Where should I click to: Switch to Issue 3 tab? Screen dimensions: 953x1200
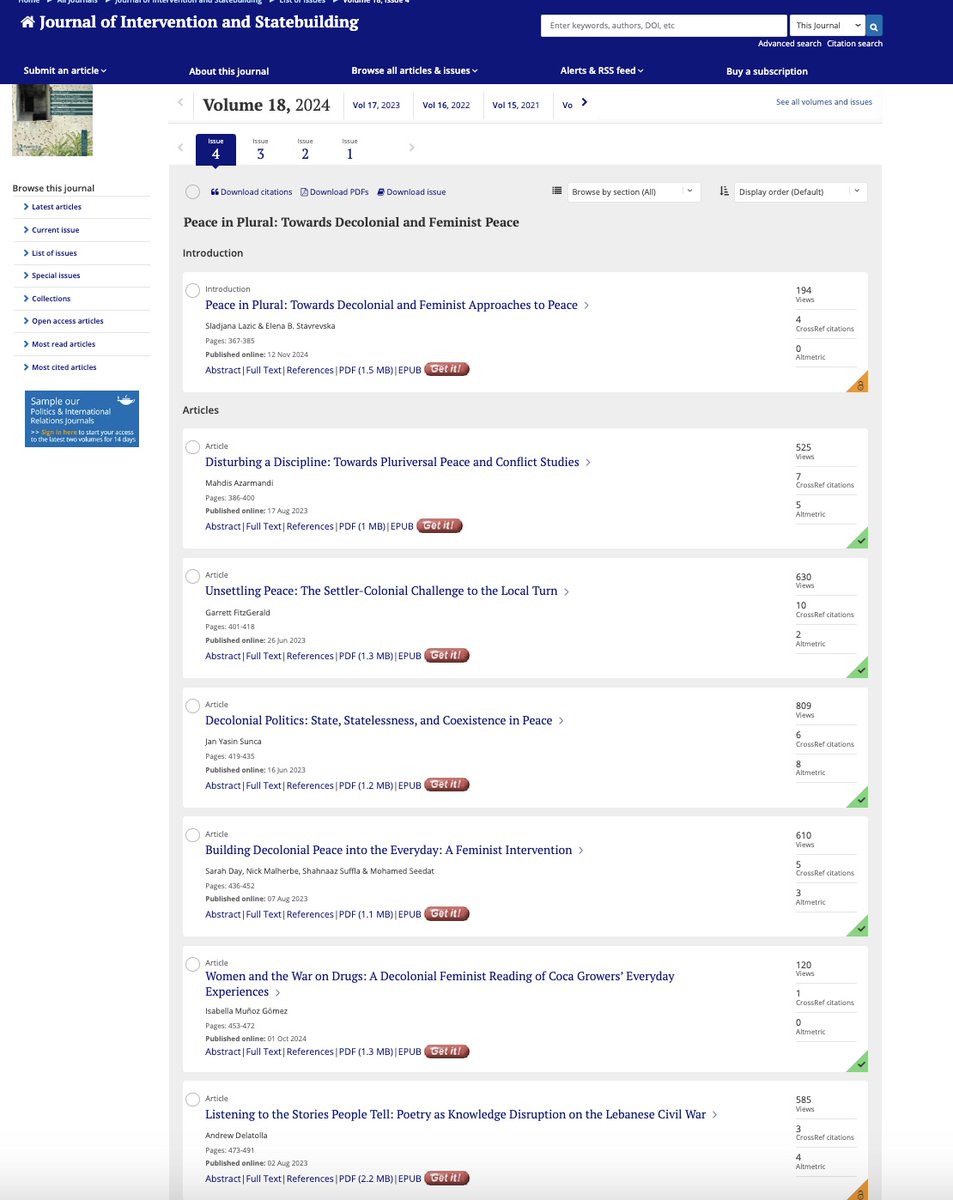click(261, 149)
